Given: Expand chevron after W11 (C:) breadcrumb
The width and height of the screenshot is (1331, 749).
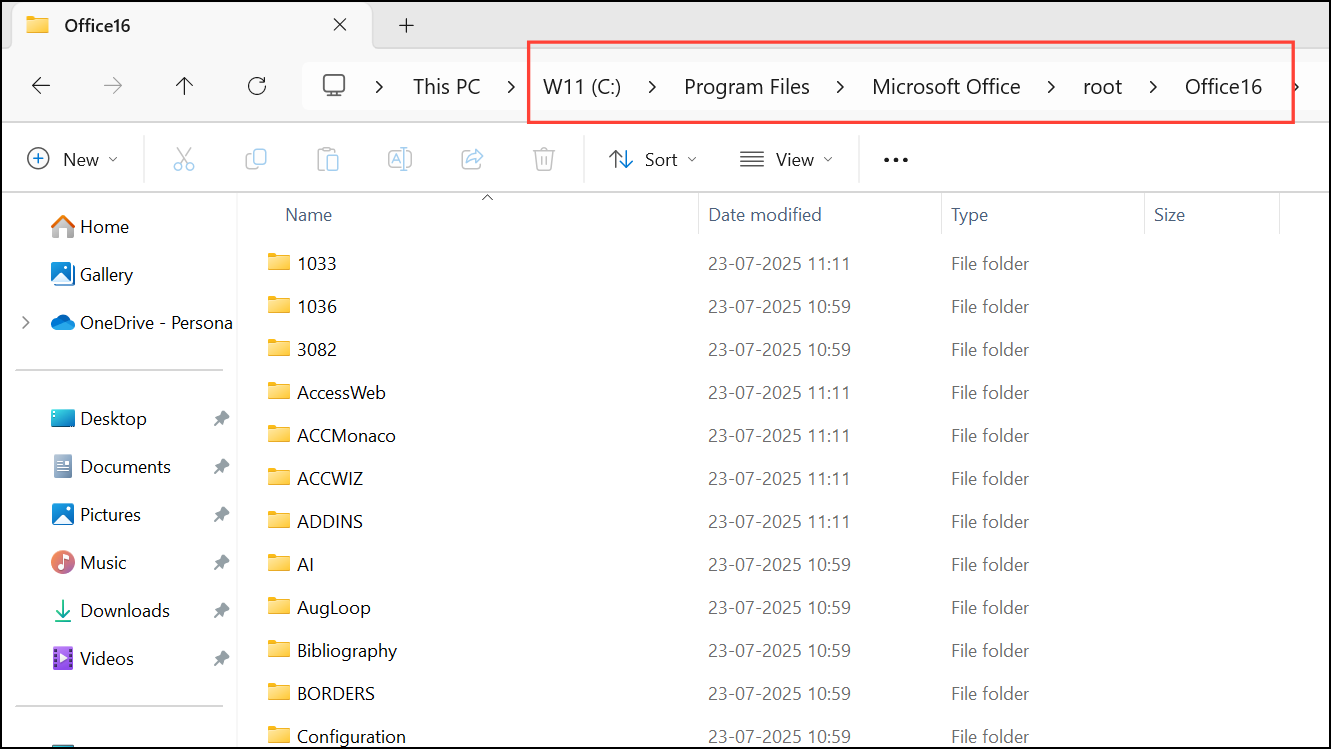Looking at the screenshot, I should [x=653, y=87].
